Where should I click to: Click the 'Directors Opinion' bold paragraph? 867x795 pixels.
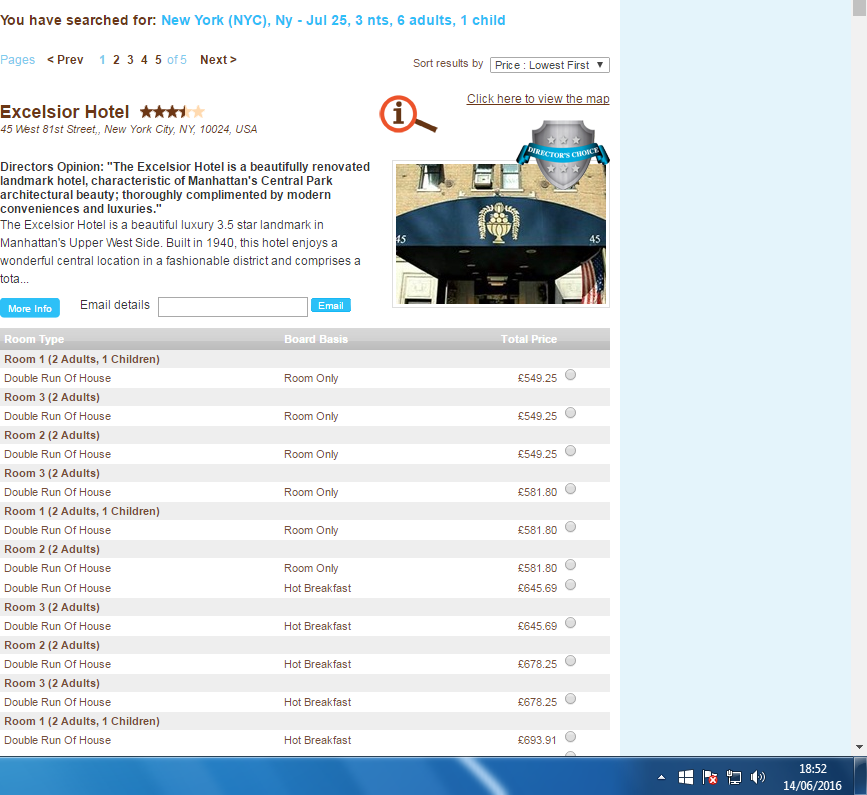pyautogui.click(x=185, y=187)
